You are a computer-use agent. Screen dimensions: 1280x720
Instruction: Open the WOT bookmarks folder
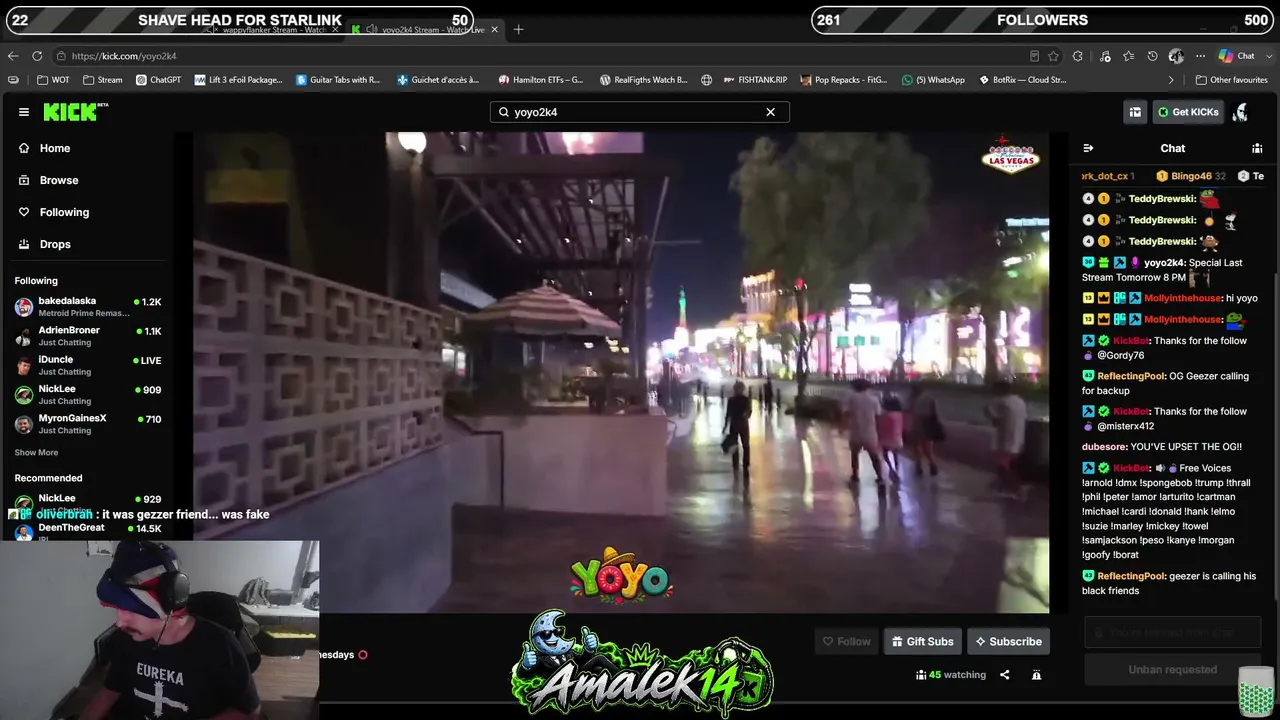[53, 80]
